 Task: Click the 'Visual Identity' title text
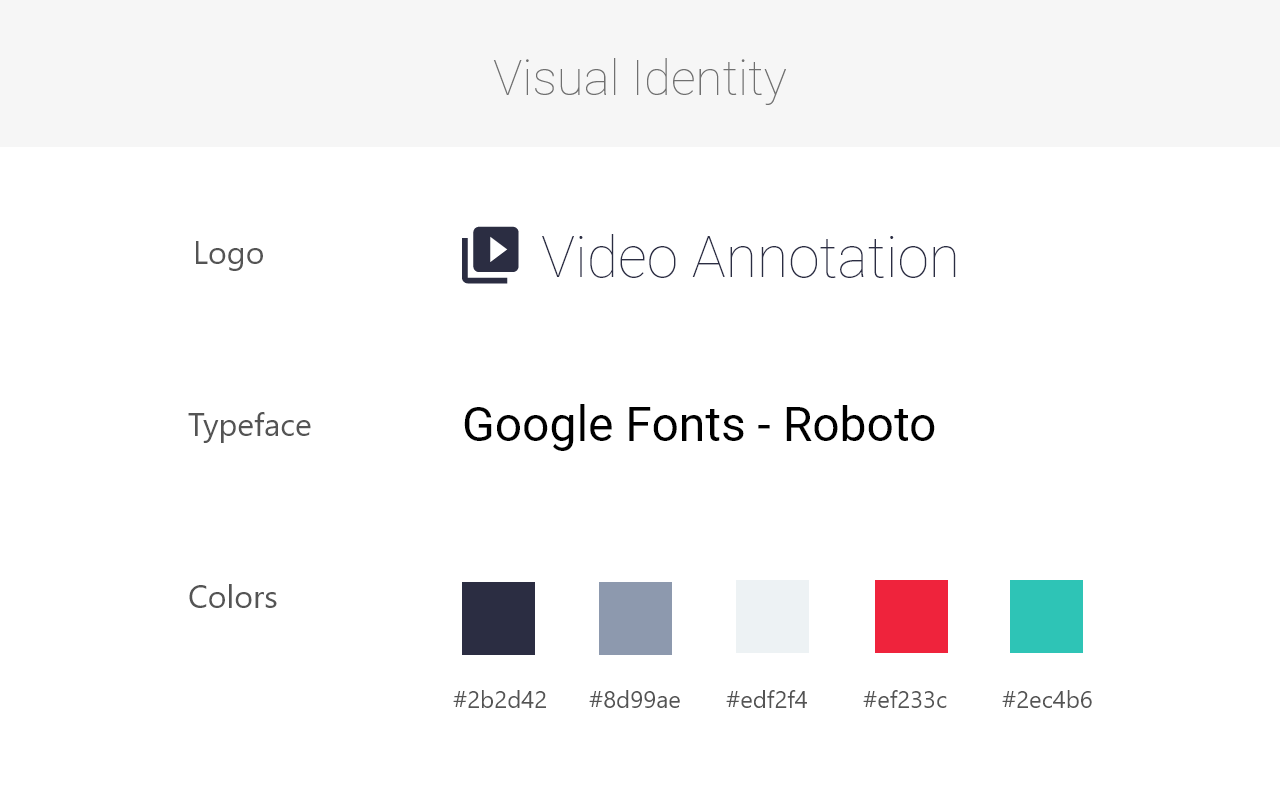coord(640,78)
